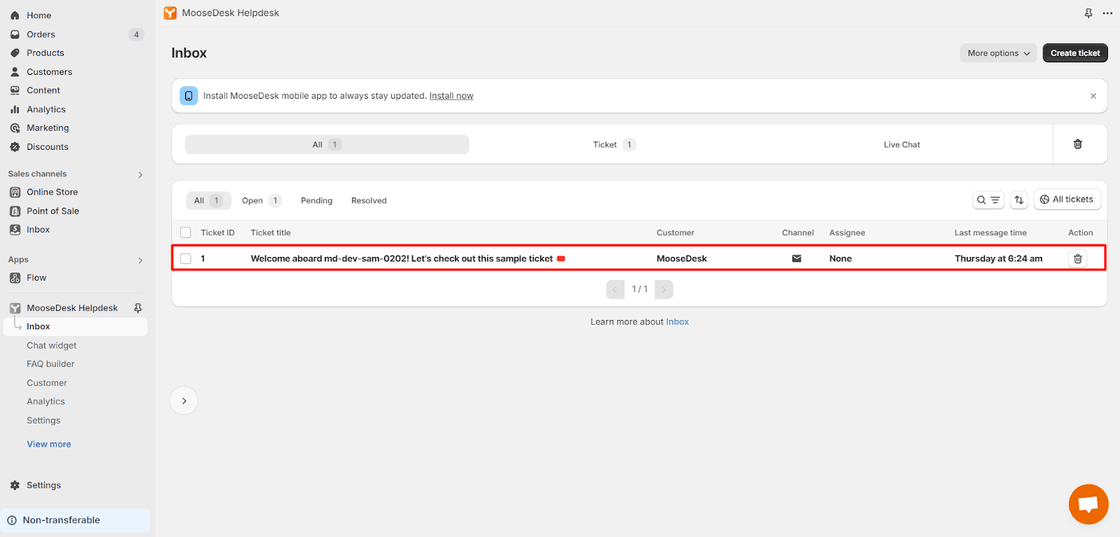Image resolution: width=1120 pixels, height=537 pixels.
Task: Open Online Store sales channel
Action: 52,192
